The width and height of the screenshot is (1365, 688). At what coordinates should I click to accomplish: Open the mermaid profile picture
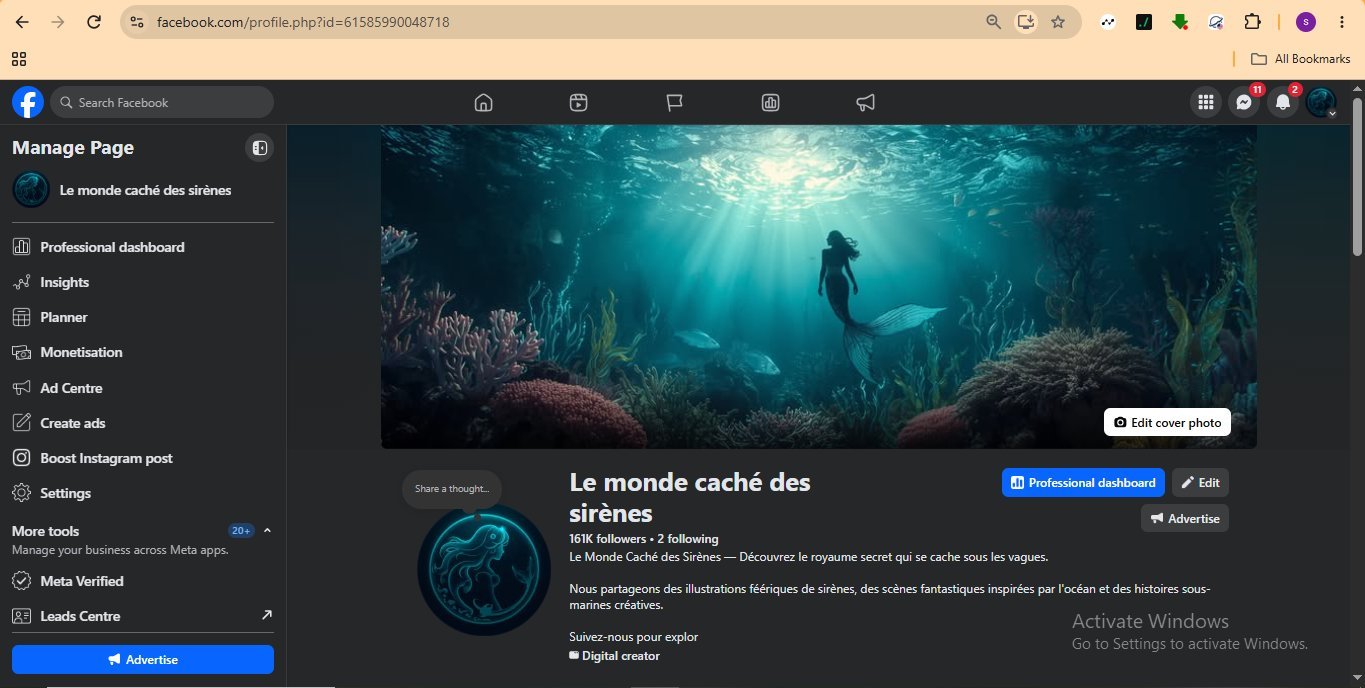(484, 570)
